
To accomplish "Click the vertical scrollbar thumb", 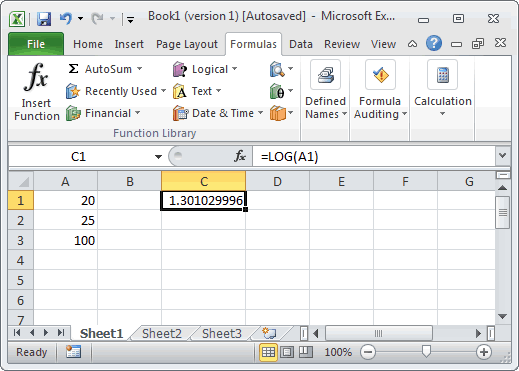I will pos(502,212).
